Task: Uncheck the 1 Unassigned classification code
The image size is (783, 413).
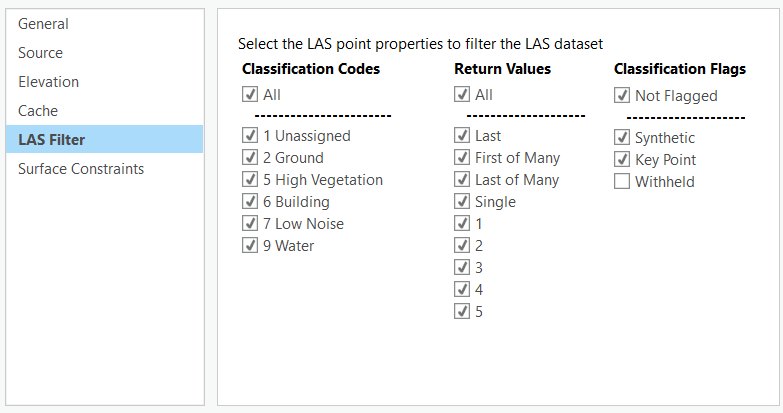Action: tap(250, 136)
